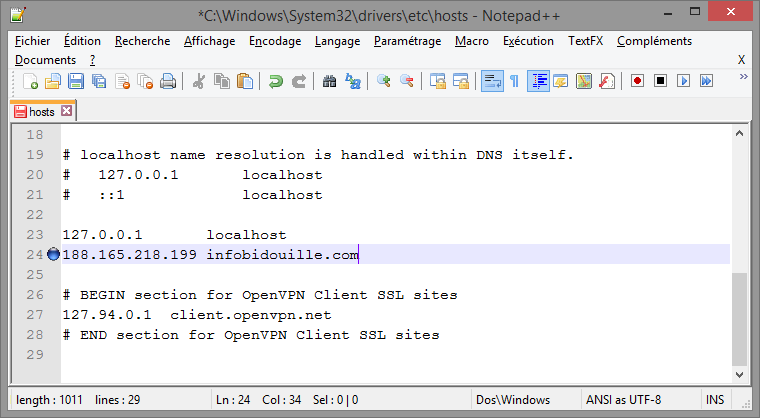Toggle synchronized horizontal scrolling icon
760x418 pixels.
(460, 81)
